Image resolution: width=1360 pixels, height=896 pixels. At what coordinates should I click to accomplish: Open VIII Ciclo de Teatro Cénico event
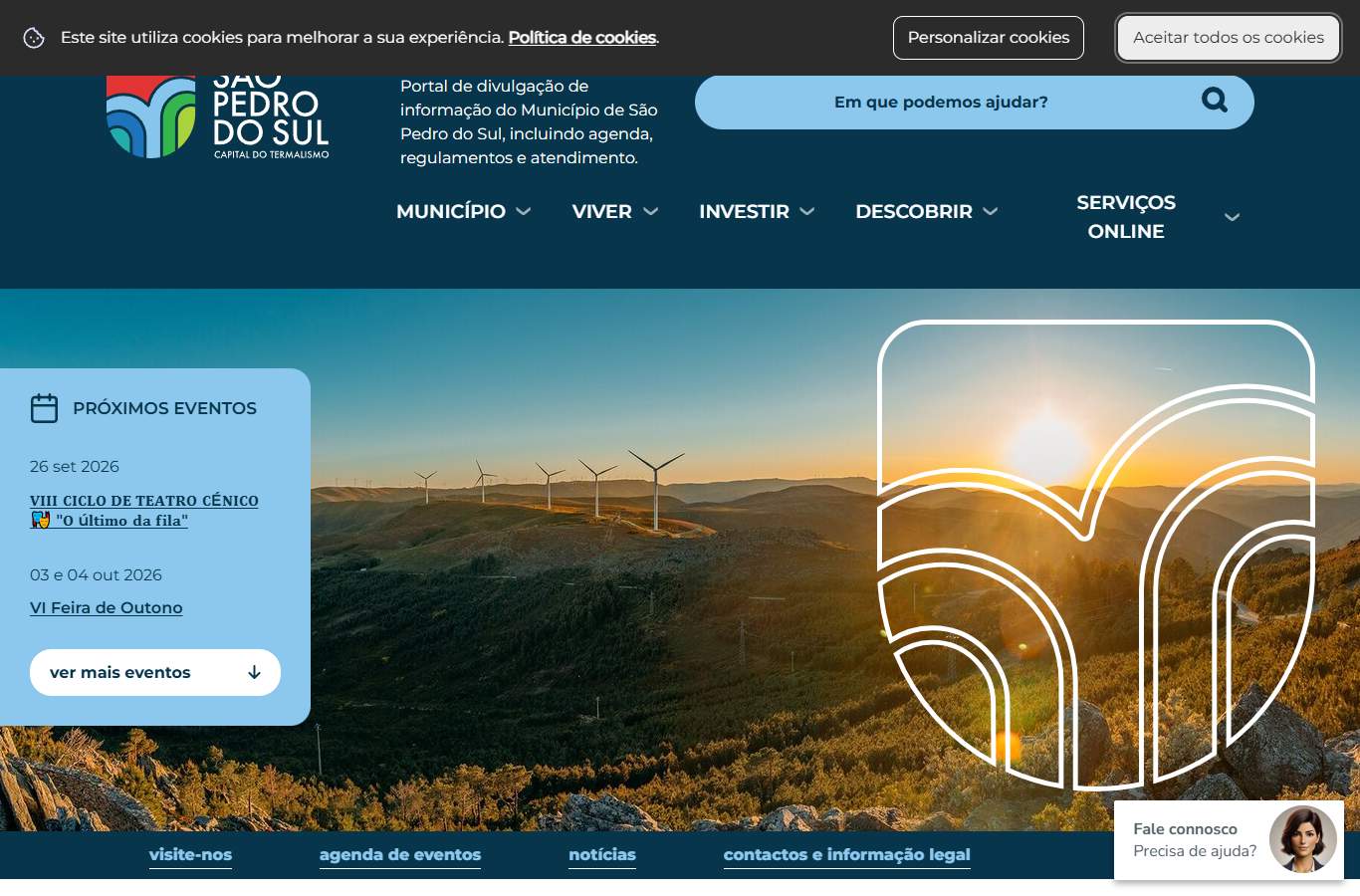pos(144,511)
